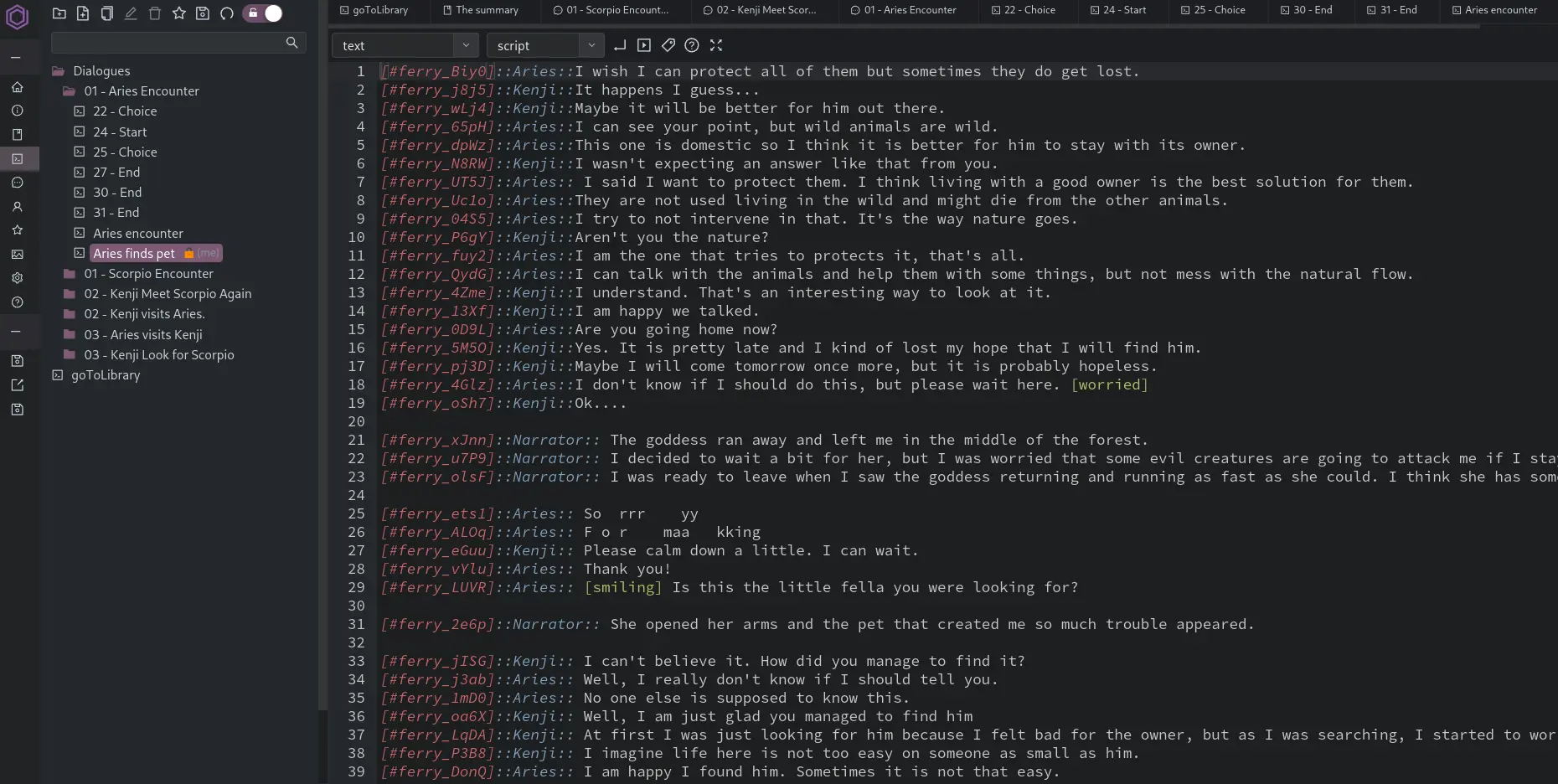Click the help question mark button
The image size is (1558, 784).
point(692,46)
